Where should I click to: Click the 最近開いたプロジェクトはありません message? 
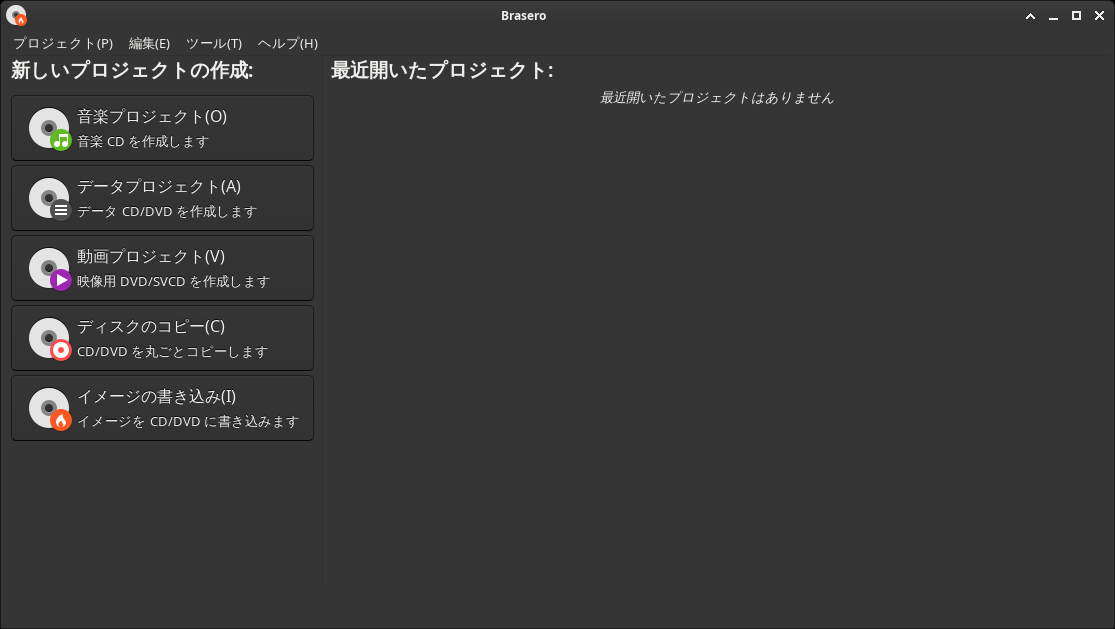(x=717, y=97)
